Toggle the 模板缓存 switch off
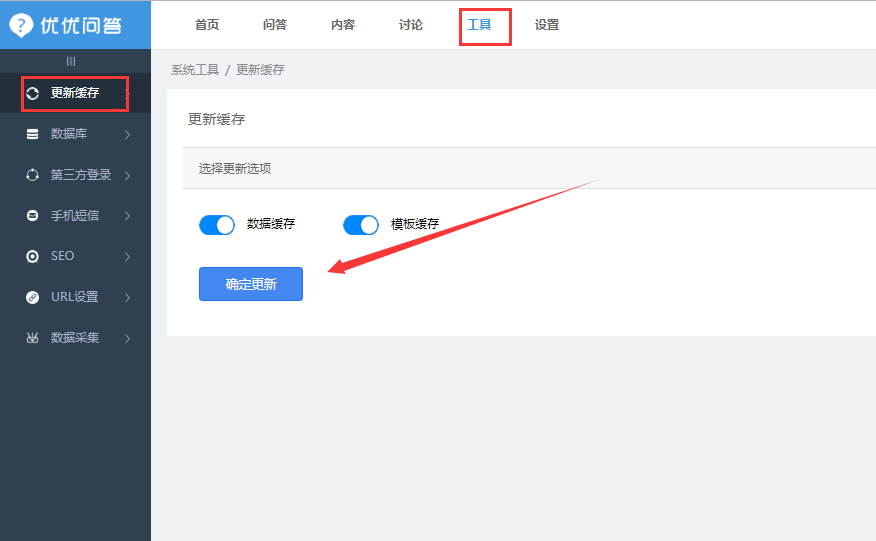876x541 pixels. (361, 225)
